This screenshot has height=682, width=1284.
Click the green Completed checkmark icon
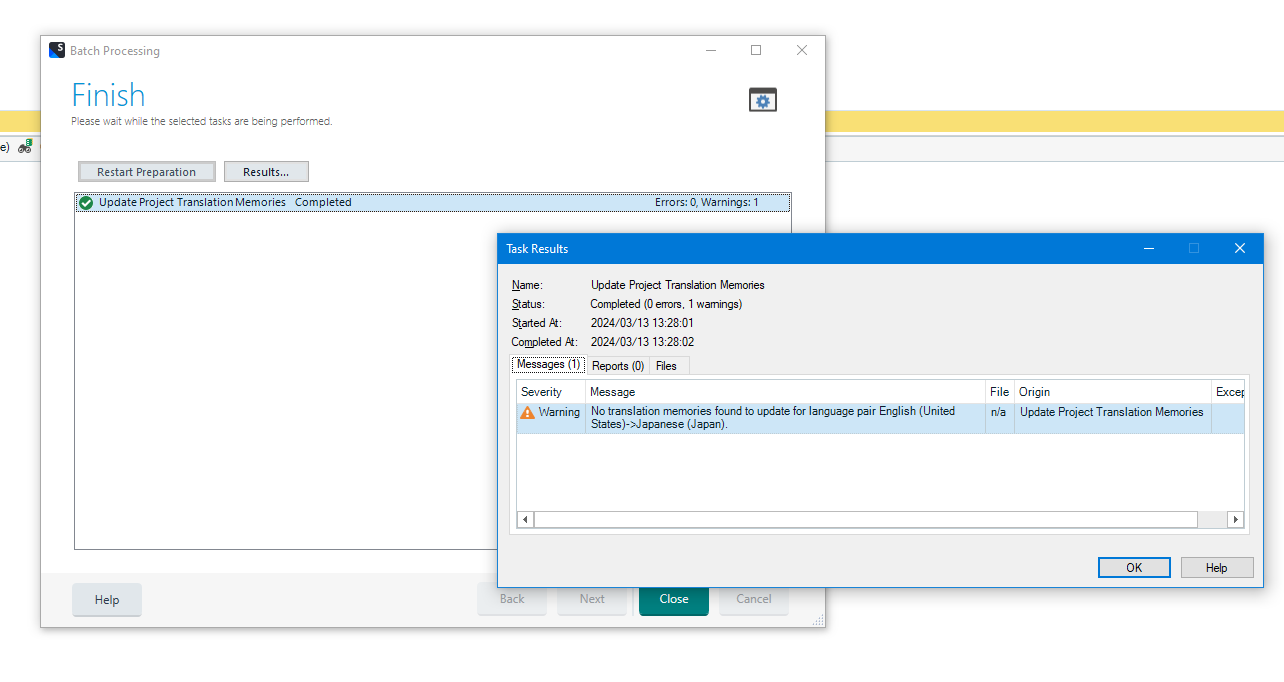click(x=86, y=203)
